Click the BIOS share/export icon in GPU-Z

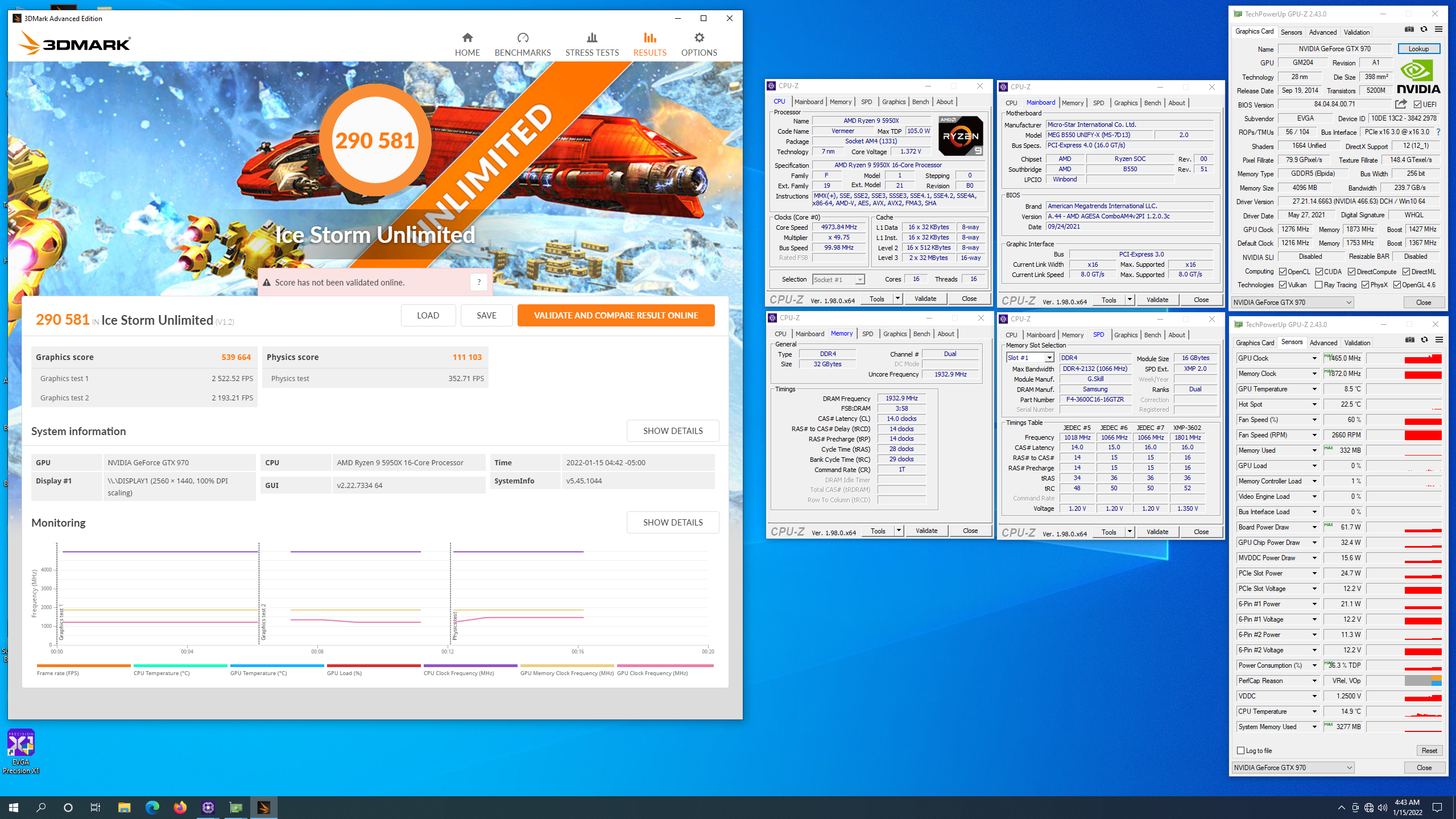(x=1401, y=104)
